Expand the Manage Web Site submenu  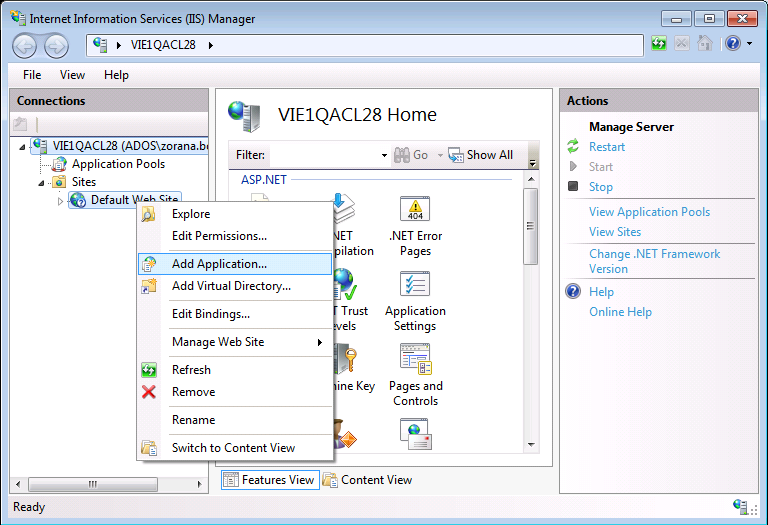pyautogui.click(x=319, y=342)
